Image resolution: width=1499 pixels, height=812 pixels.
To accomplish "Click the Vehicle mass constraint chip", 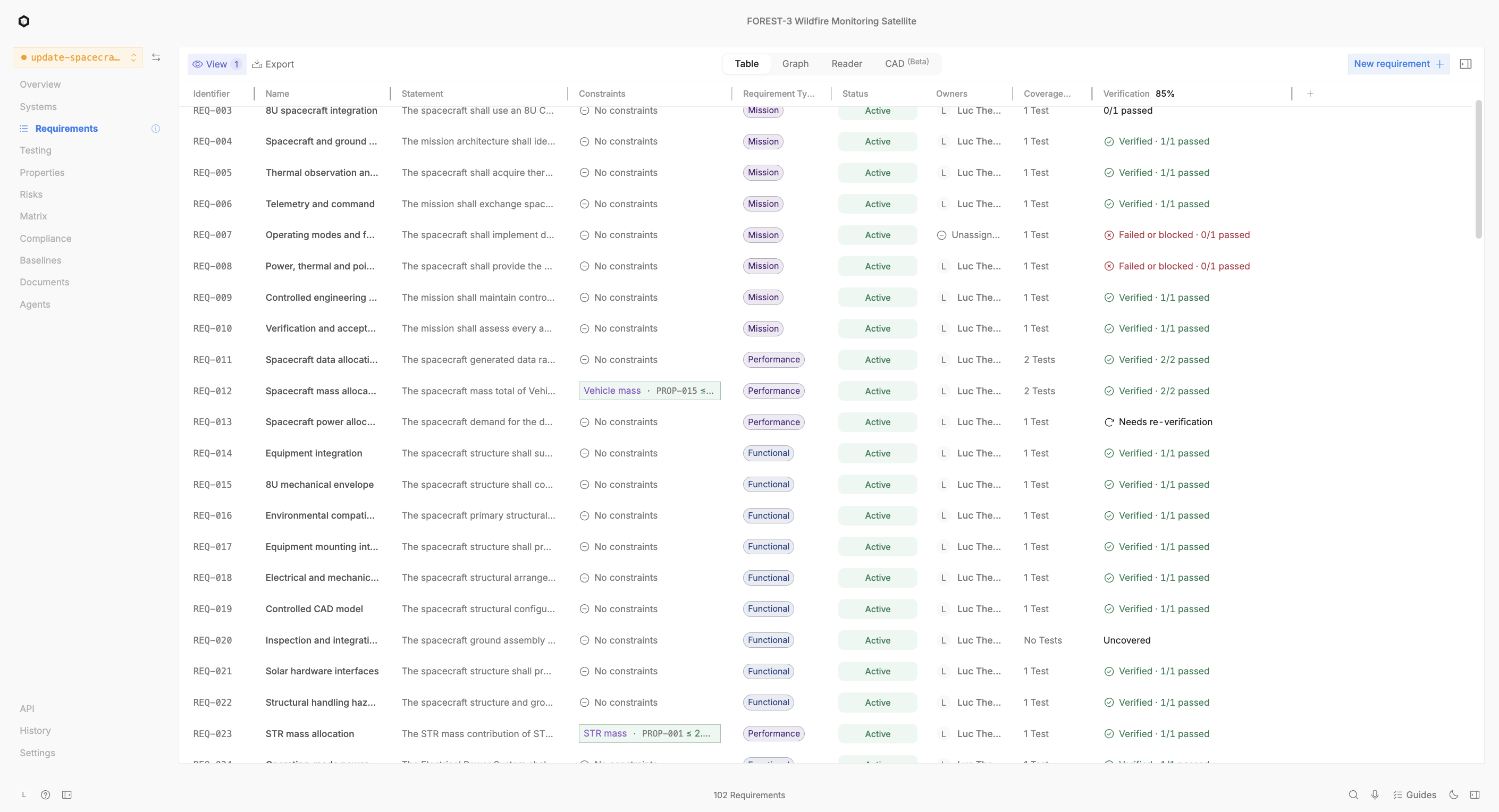I will pos(650,391).
